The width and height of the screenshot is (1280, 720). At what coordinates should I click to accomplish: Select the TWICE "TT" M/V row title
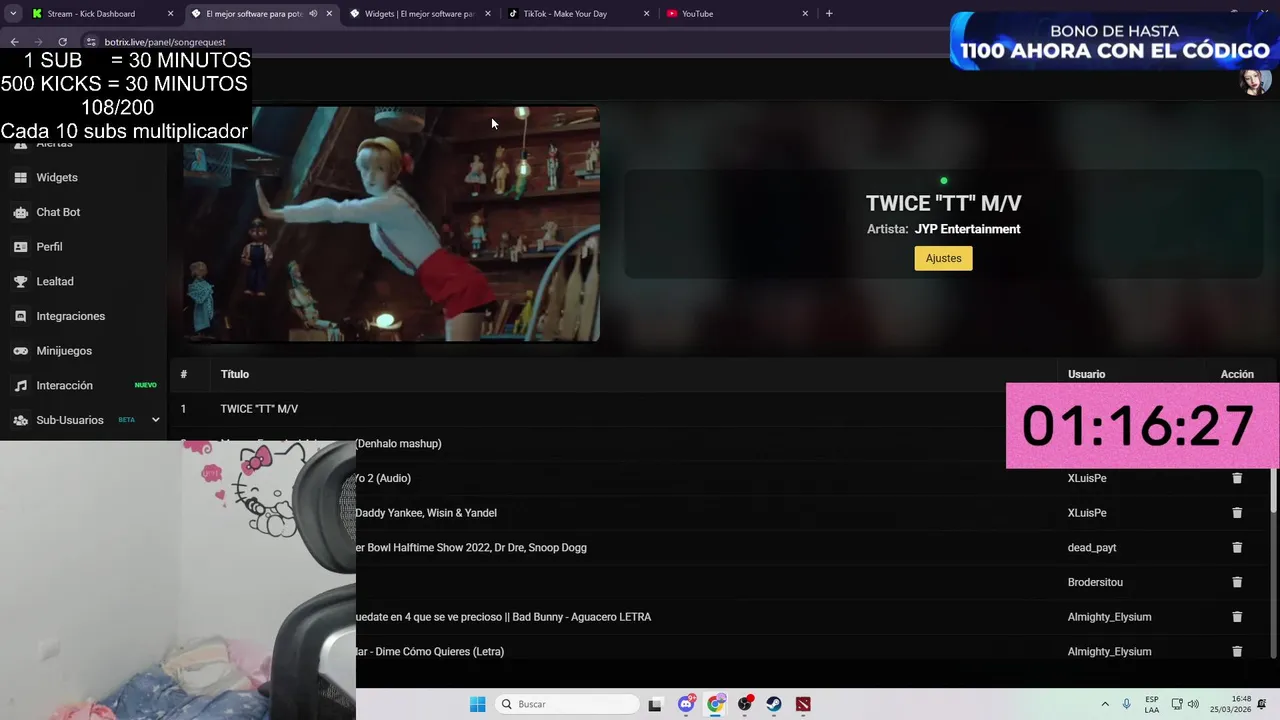click(259, 409)
